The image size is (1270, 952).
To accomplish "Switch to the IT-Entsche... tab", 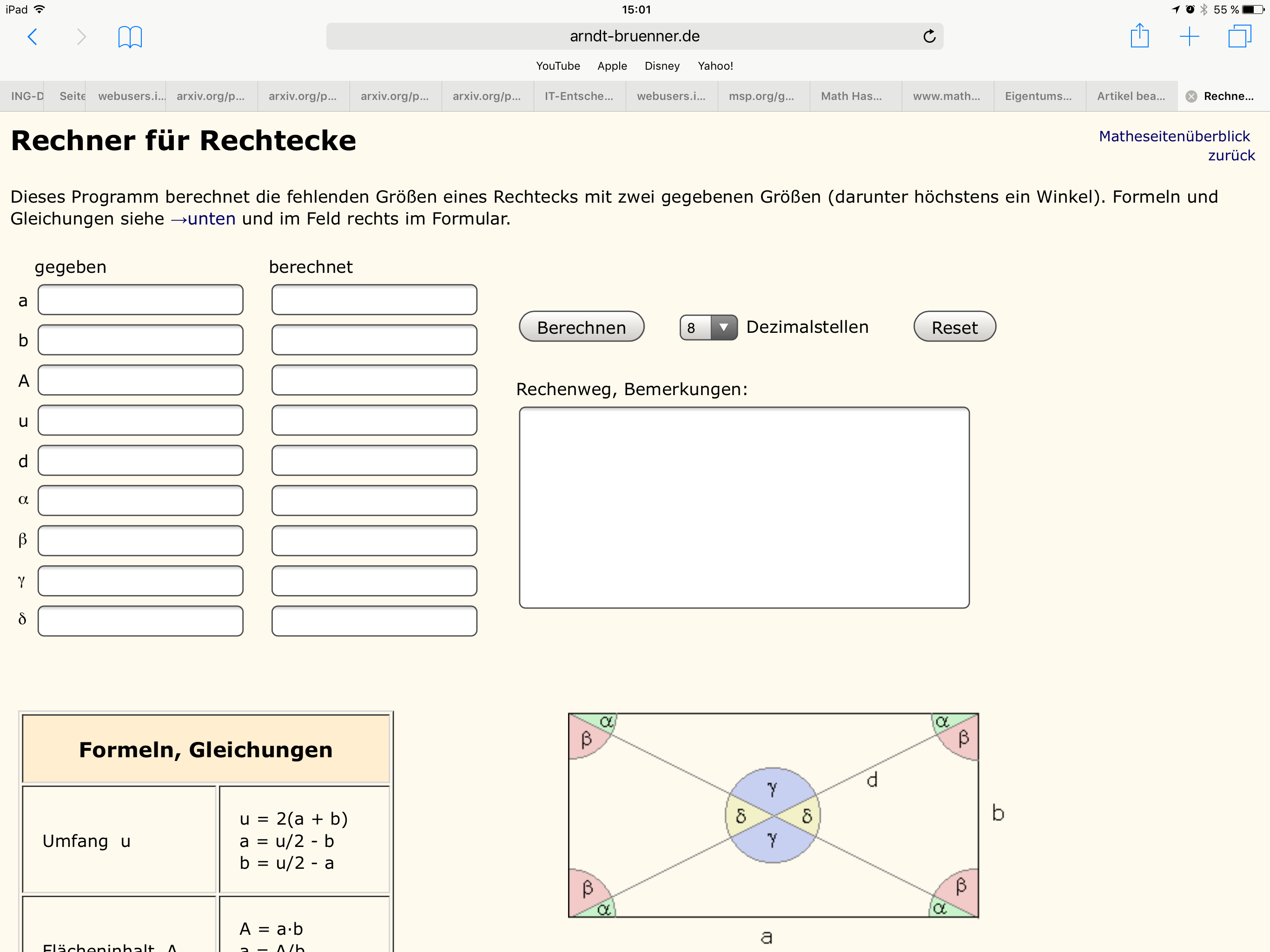I will pyautogui.click(x=578, y=97).
